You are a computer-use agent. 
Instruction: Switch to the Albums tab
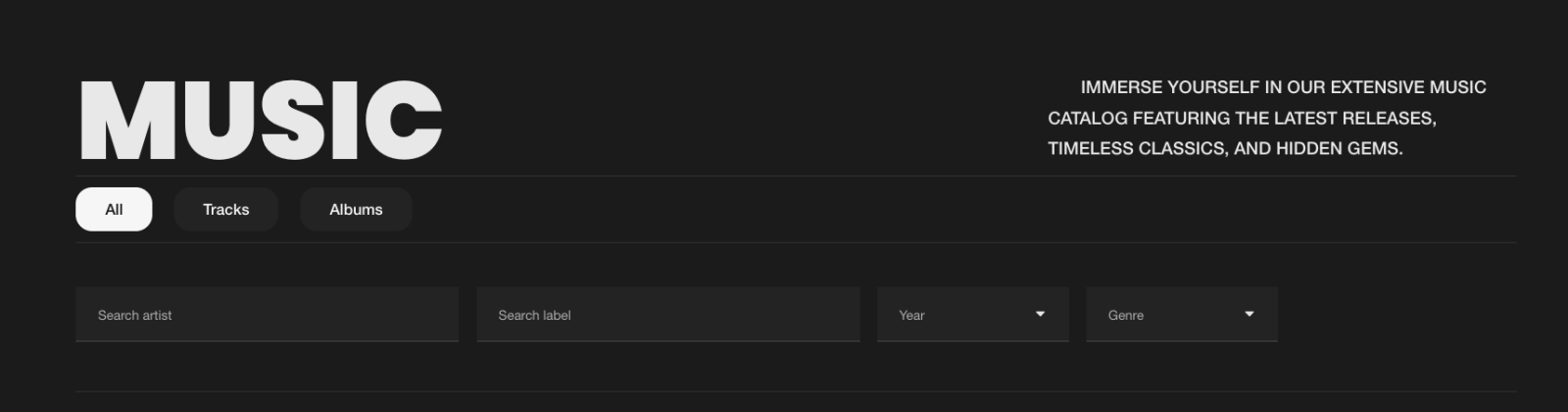click(x=356, y=209)
